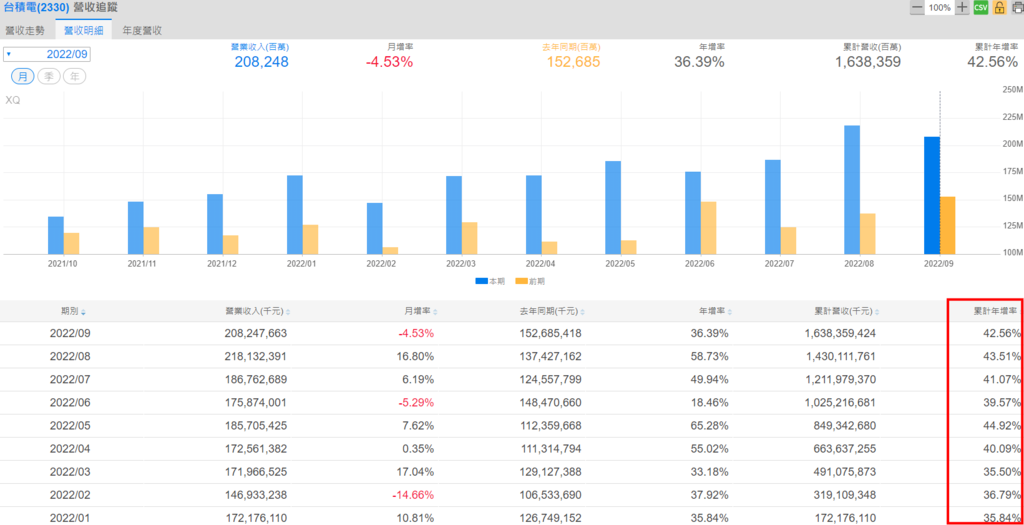Click the orange 152,685 prior-year summary
The height and width of the screenshot is (525, 1024).
tap(573, 62)
